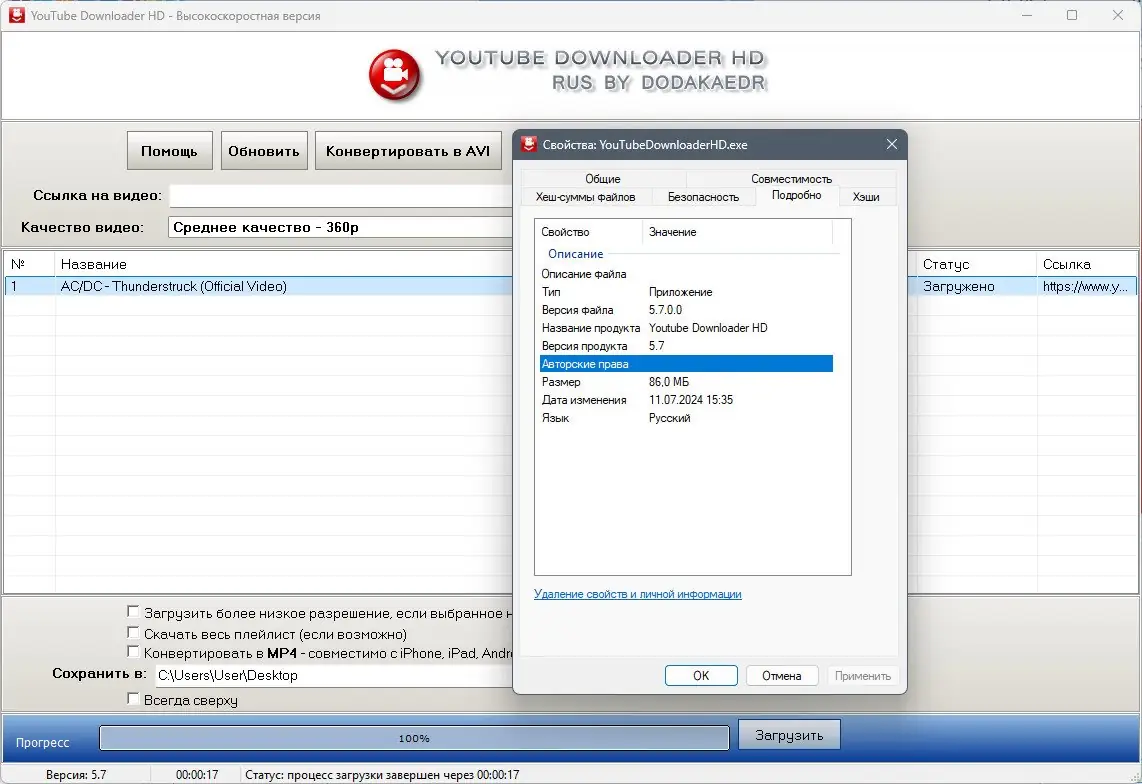This screenshot has height=784, width=1142.
Task: Click the 00:00:17 timer in status bar
Action: (197, 775)
